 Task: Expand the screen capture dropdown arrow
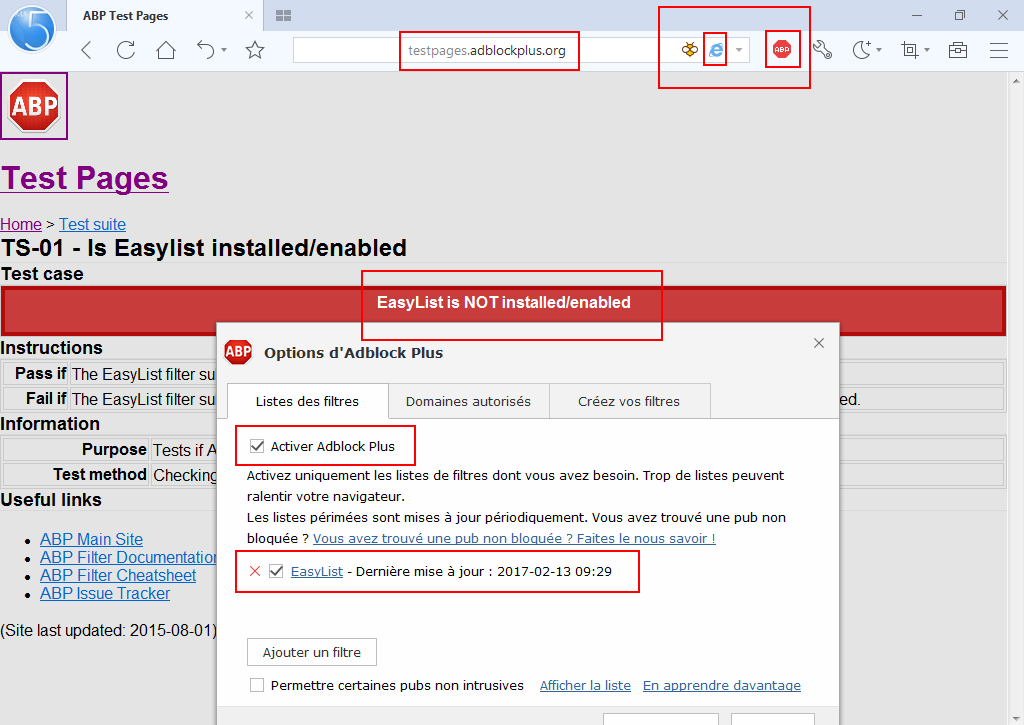point(927,50)
